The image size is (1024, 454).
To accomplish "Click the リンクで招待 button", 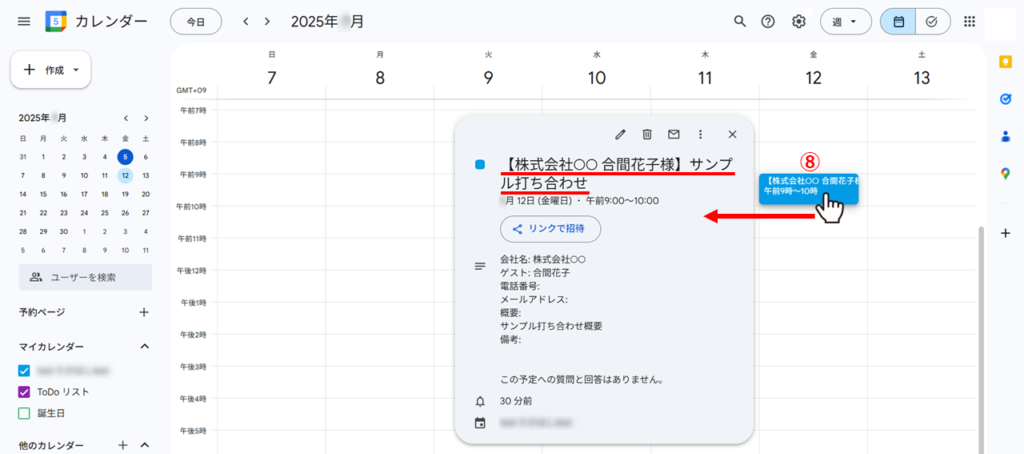I will pos(550,229).
